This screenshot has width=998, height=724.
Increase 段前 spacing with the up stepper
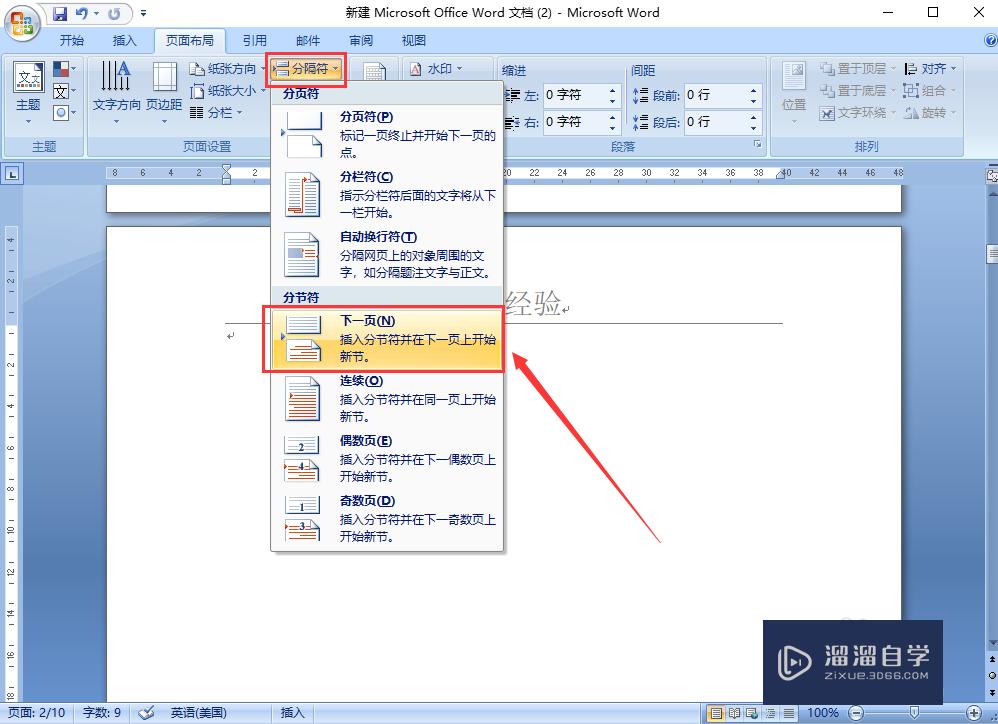[x=753, y=91]
